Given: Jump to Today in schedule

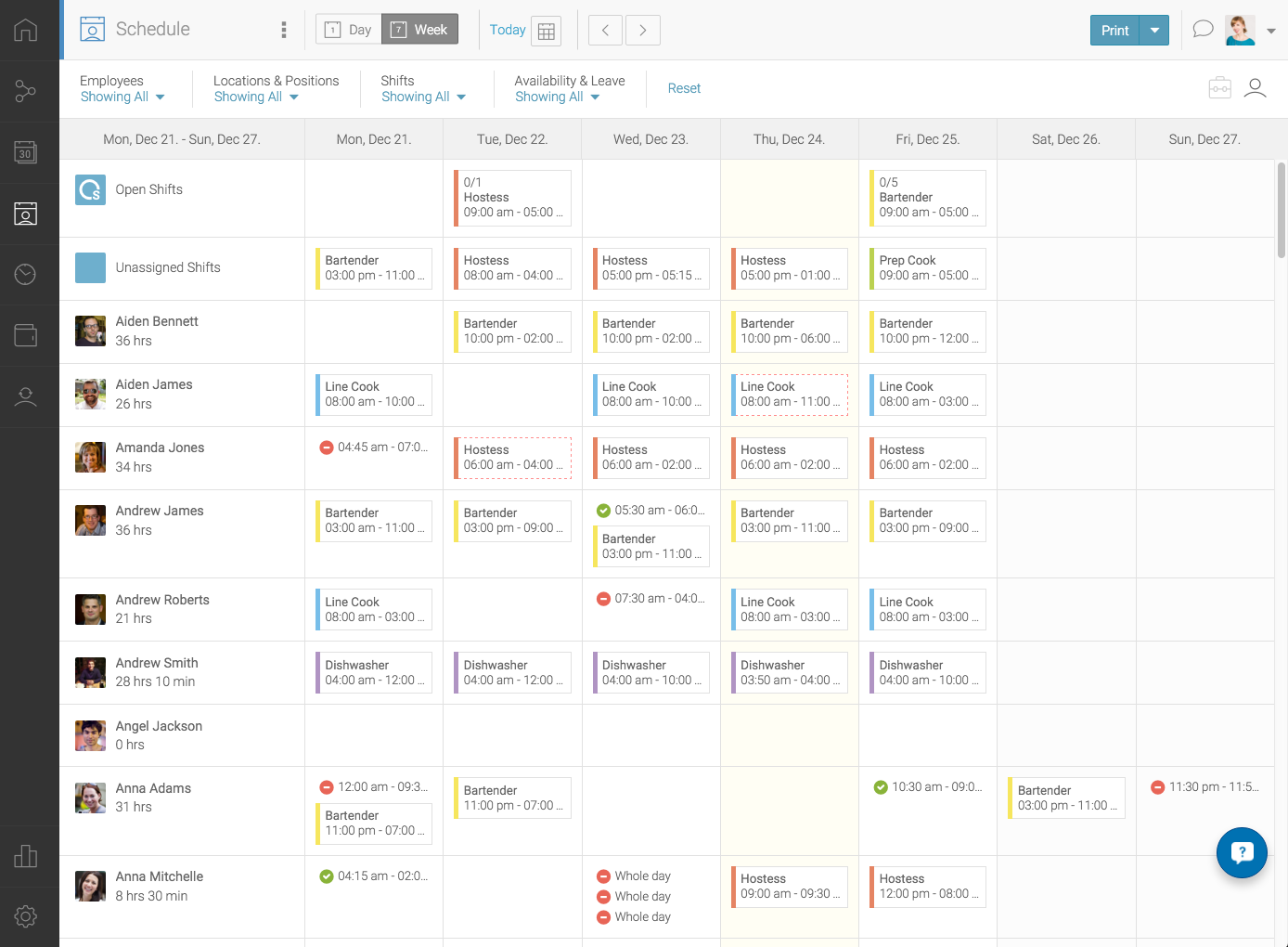Looking at the screenshot, I should coord(507,30).
